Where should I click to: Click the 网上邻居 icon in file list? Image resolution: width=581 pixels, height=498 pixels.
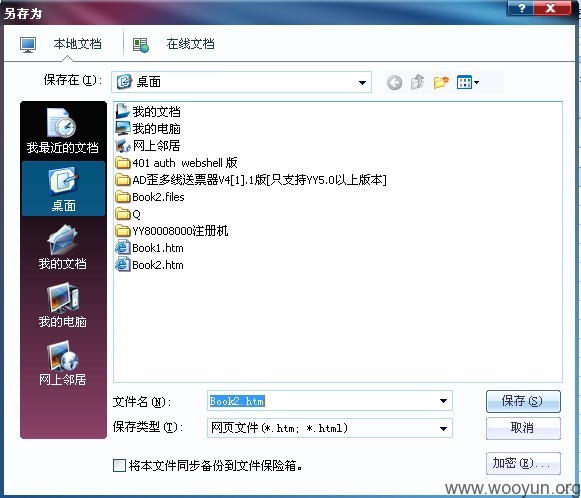pyautogui.click(x=123, y=146)
